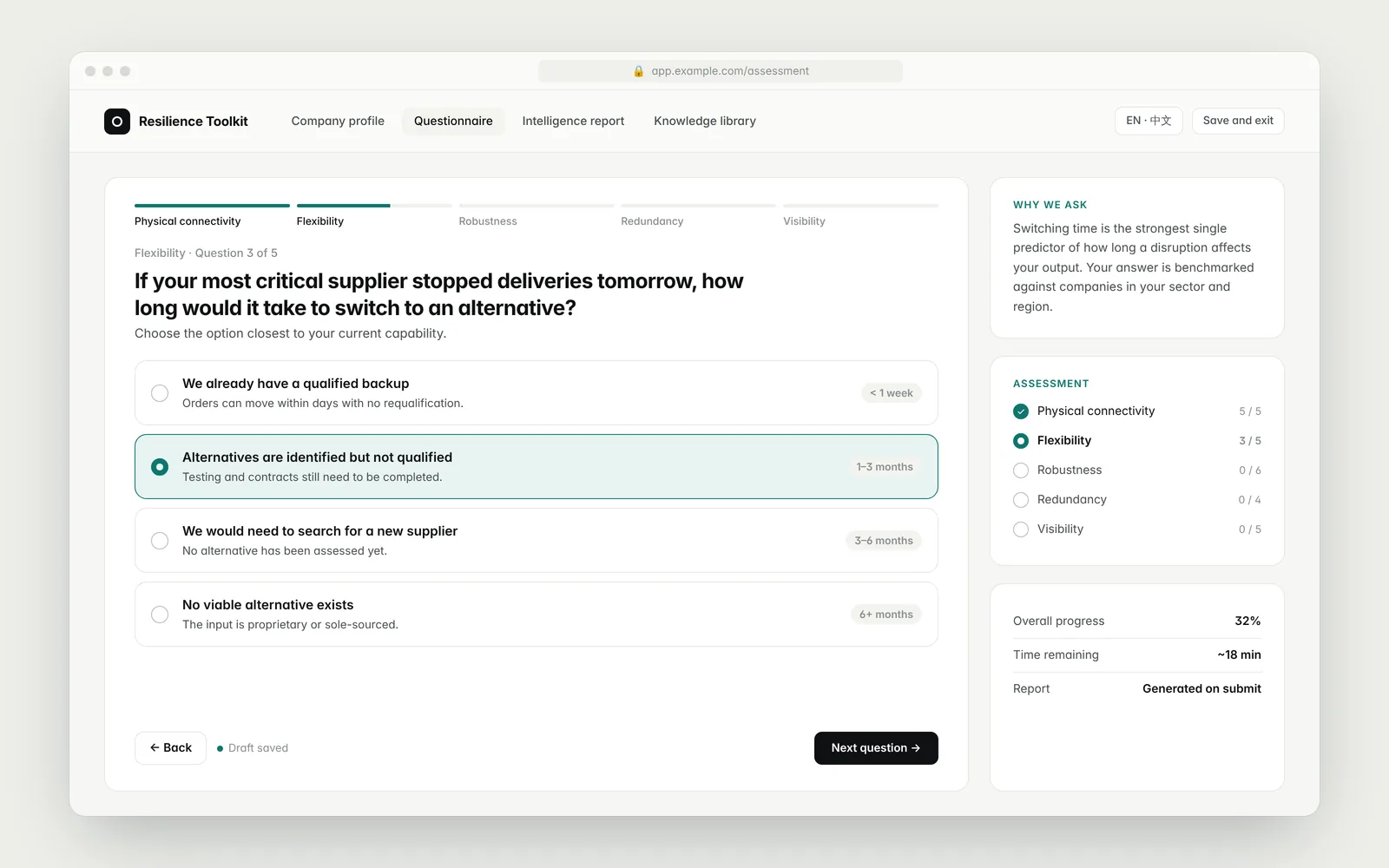Click the Save and exit button
The height and width of the screenshot is (868, 1389).
(1238, 121)
